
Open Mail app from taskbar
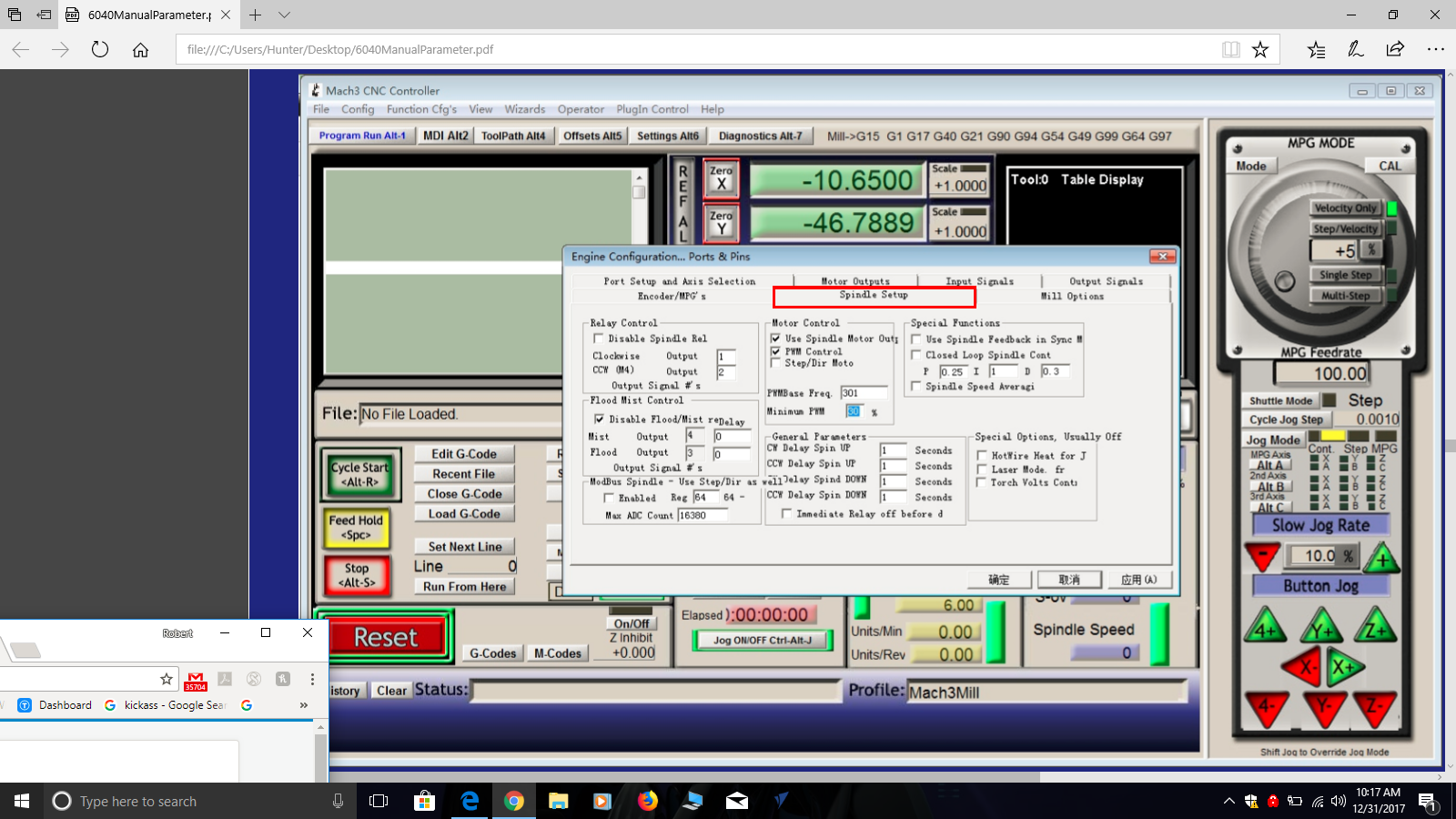click(737, 801)
